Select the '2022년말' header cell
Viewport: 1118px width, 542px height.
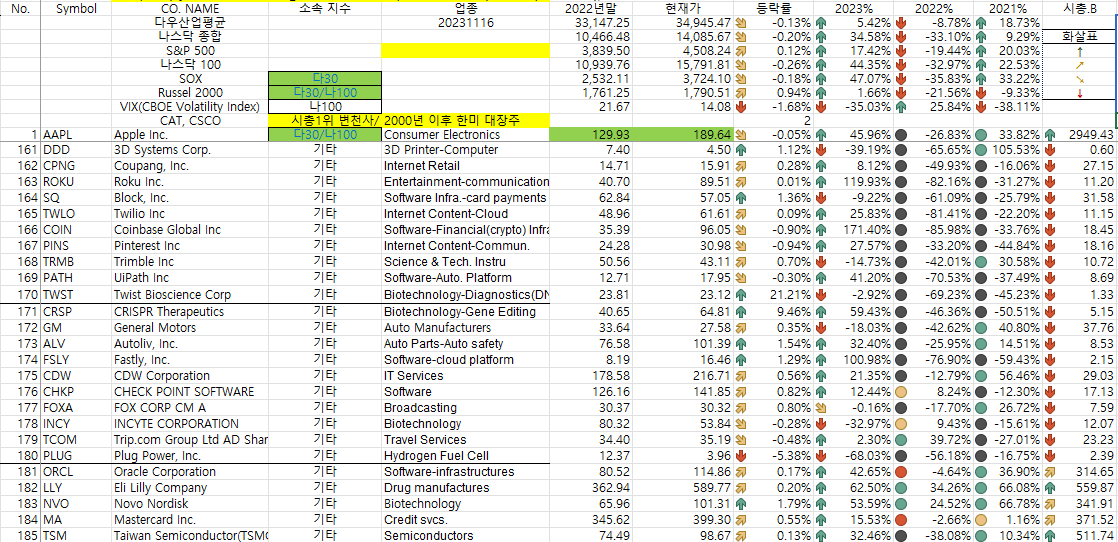pyautogui.click(x=591, y=9)
